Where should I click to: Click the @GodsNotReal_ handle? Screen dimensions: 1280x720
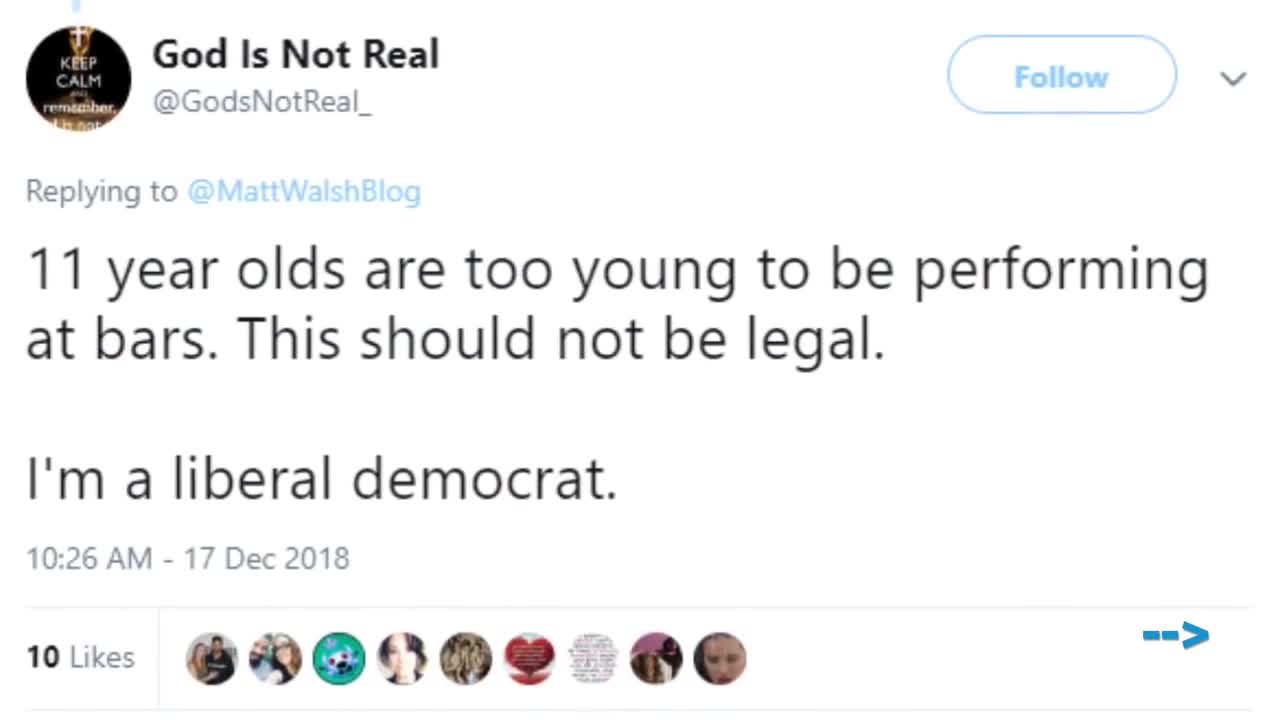[262, 103]
